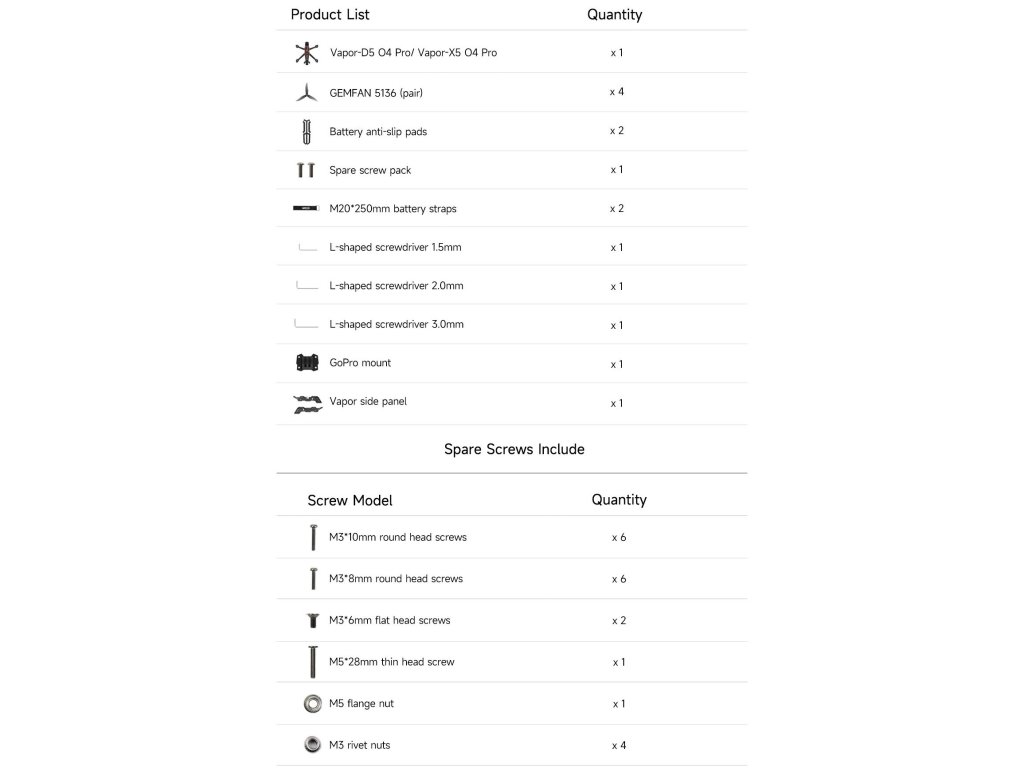Click the M5 flange nut icon
1024x768 pixels.
click(312, 703)
